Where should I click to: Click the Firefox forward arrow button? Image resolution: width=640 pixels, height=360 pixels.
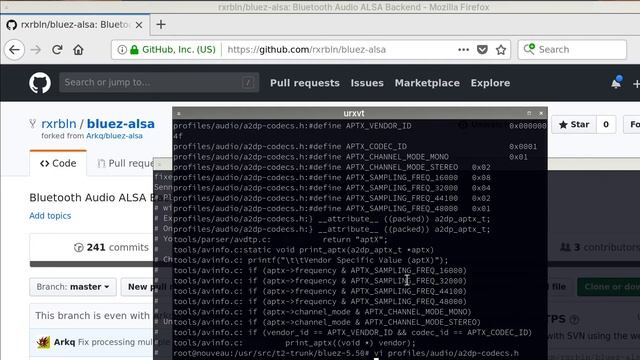point(36,50)
